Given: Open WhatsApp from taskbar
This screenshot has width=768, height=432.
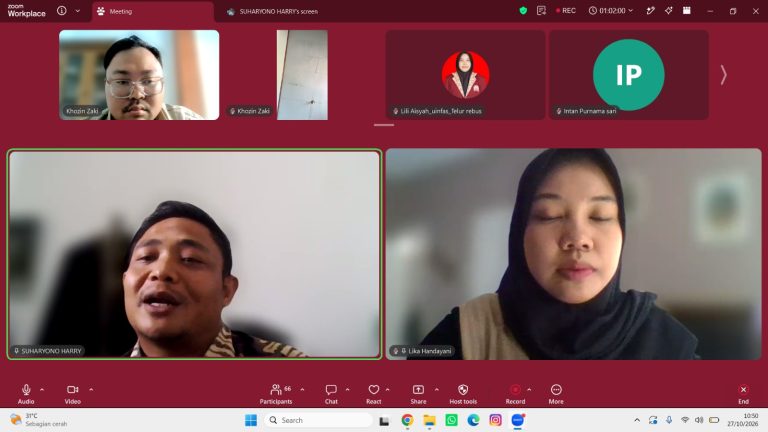Looking at the screenshot, I should (452, 420).
